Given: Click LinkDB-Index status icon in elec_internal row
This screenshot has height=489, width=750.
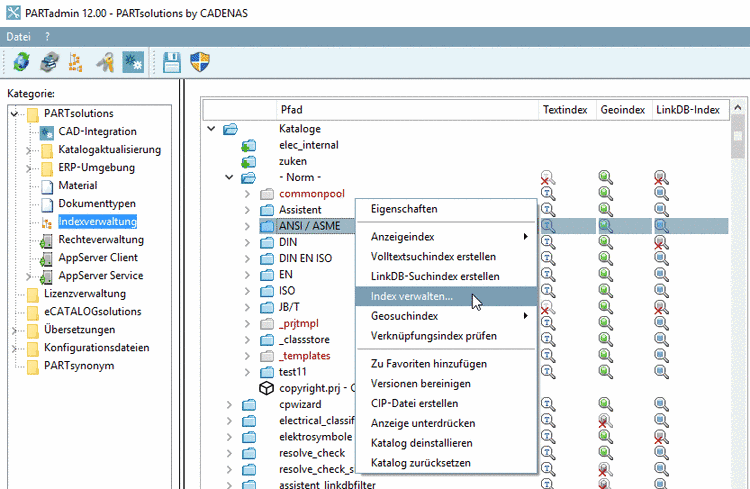Looking at the screenshot, I should click(x=661, y=145).
